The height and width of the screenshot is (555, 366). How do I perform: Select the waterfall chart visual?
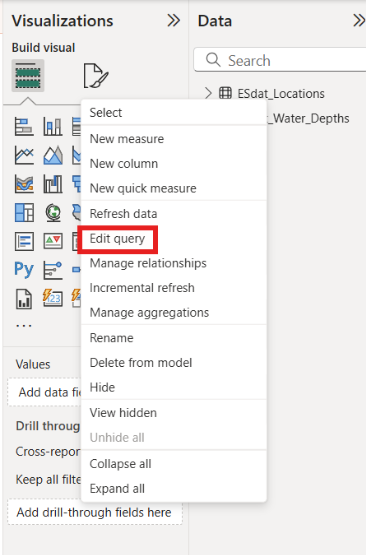(53, 184)
